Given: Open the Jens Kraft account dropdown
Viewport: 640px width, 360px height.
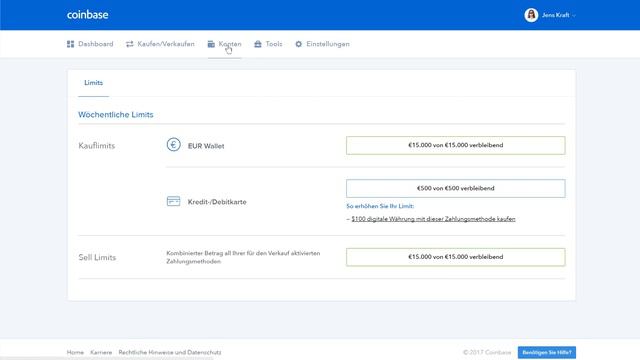Looking at the screenshot, I should (x=559, y=15).
